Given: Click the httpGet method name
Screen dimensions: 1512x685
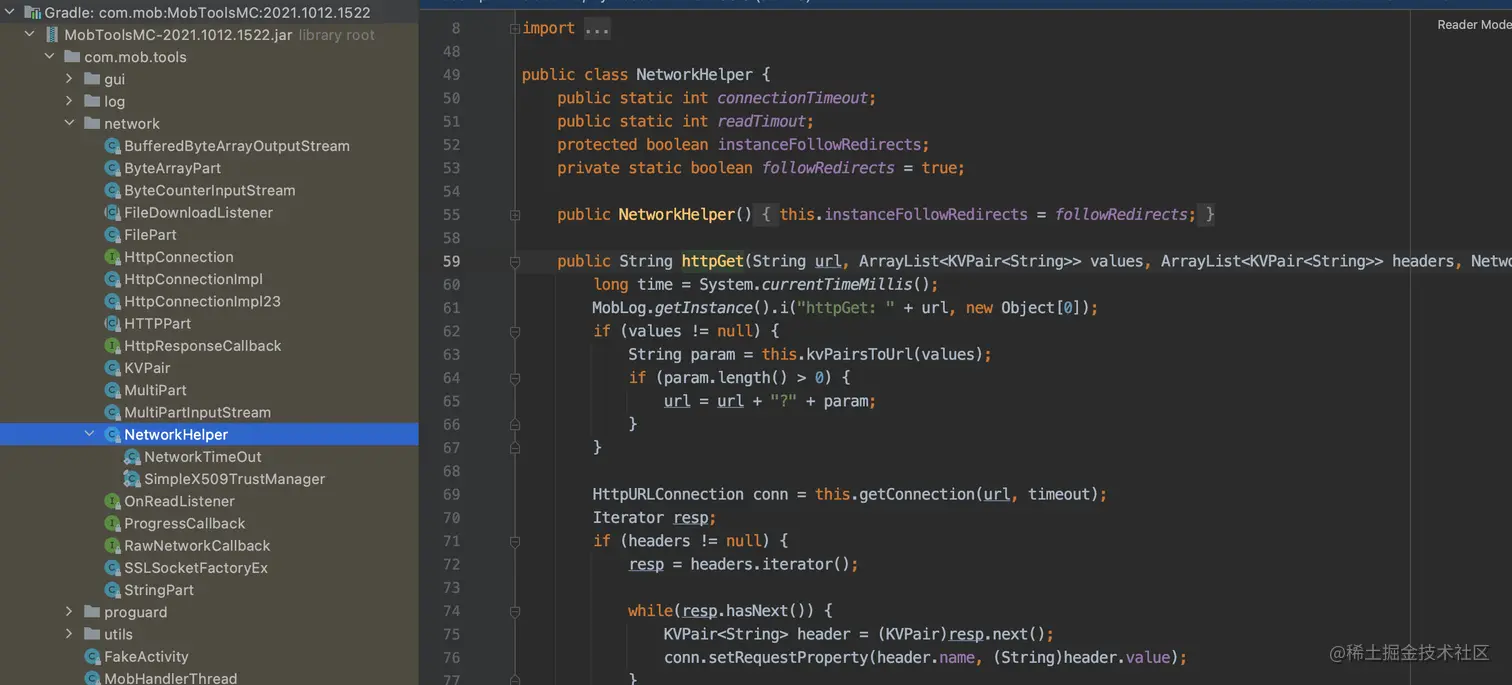Looking at the screenshot, I should (713, 261).
